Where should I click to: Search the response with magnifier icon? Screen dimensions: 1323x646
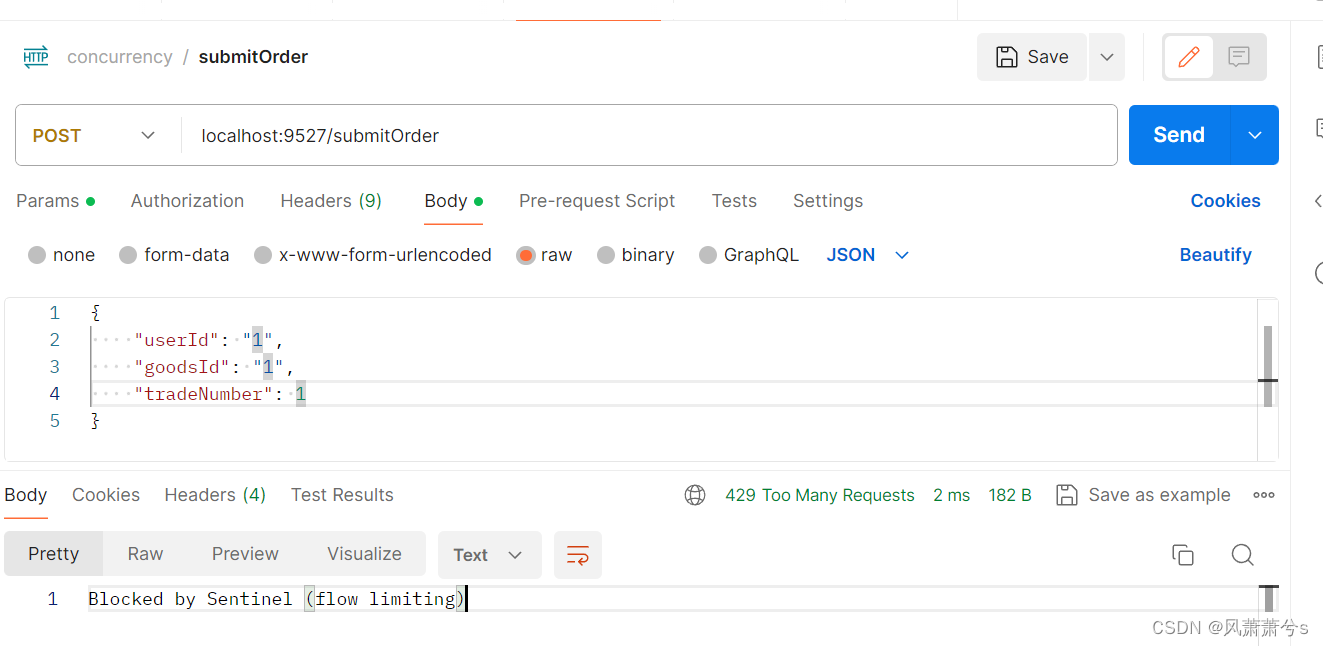[x=1242, y=554]
